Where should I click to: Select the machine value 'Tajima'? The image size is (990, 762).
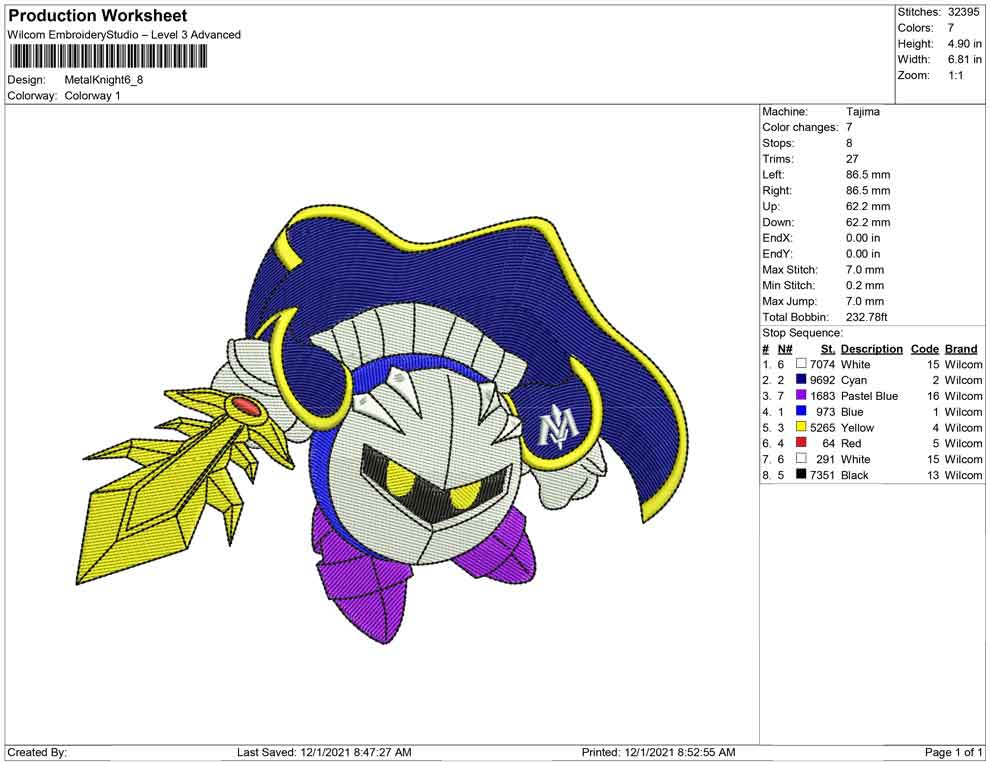pos(862,112)
